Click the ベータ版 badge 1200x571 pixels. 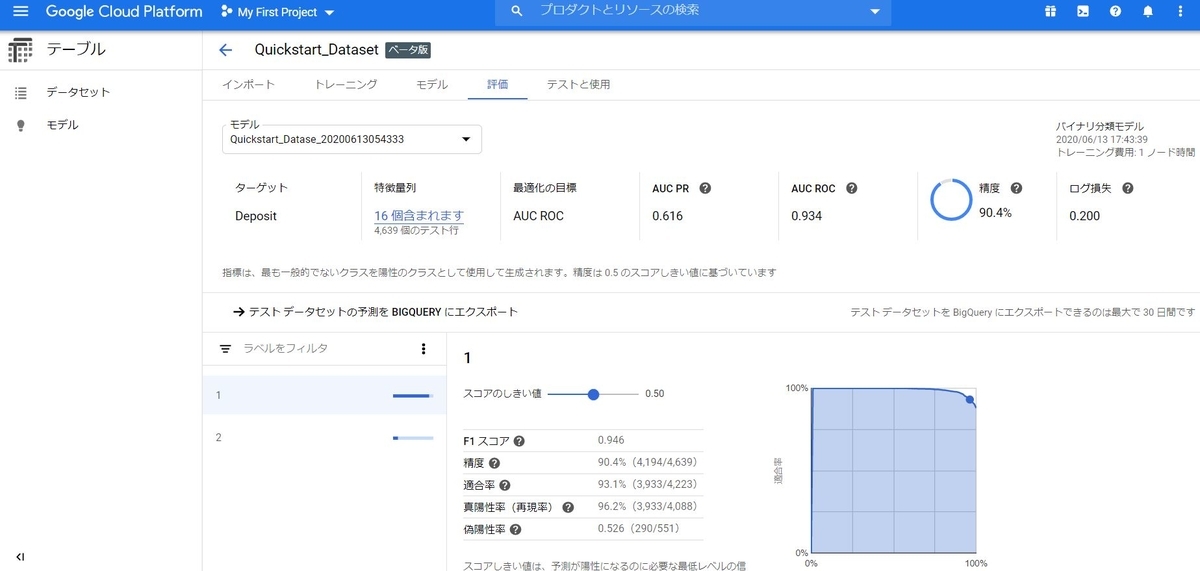(407, 50)
